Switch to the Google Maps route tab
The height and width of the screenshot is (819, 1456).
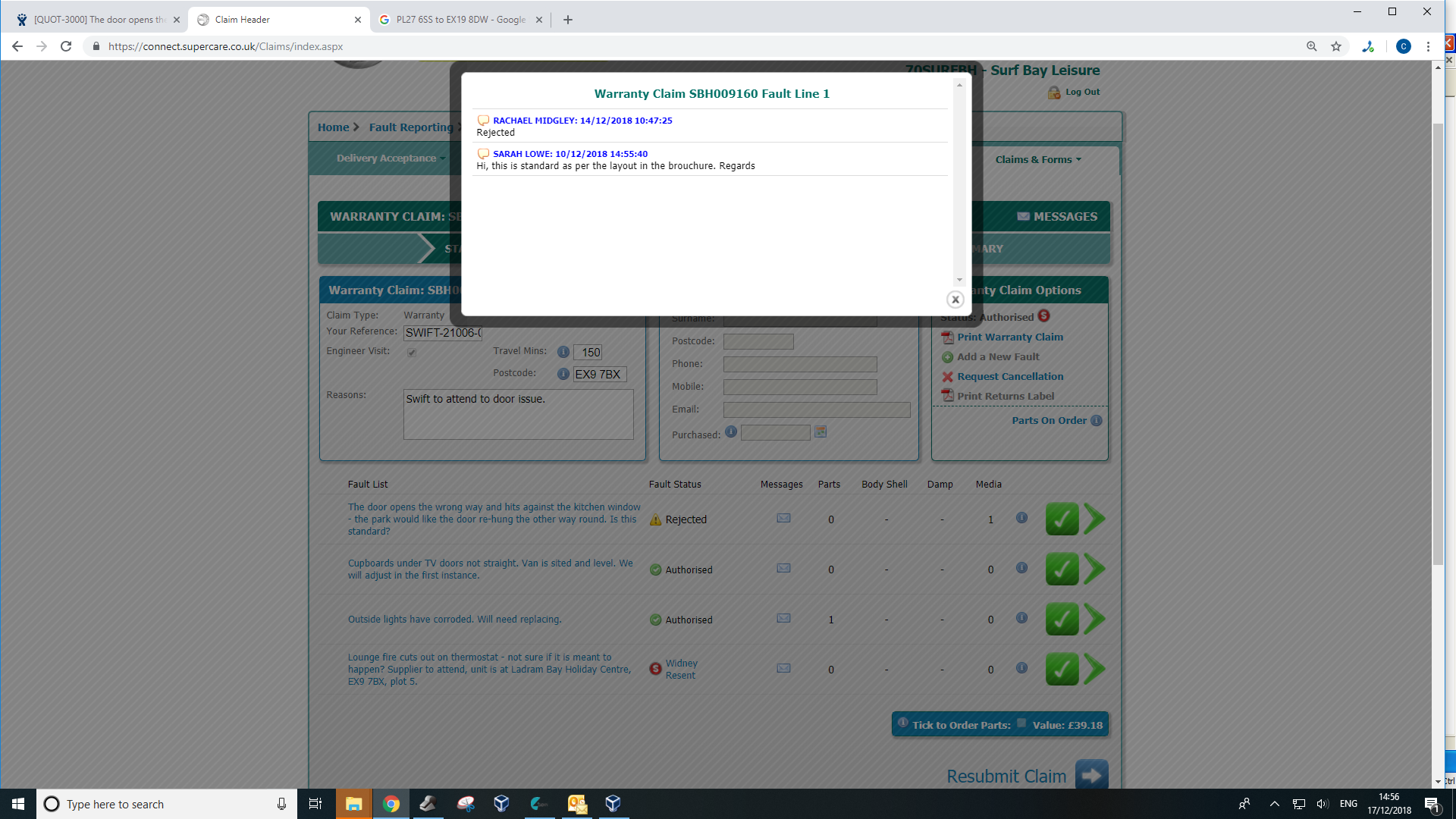point(460,20)
